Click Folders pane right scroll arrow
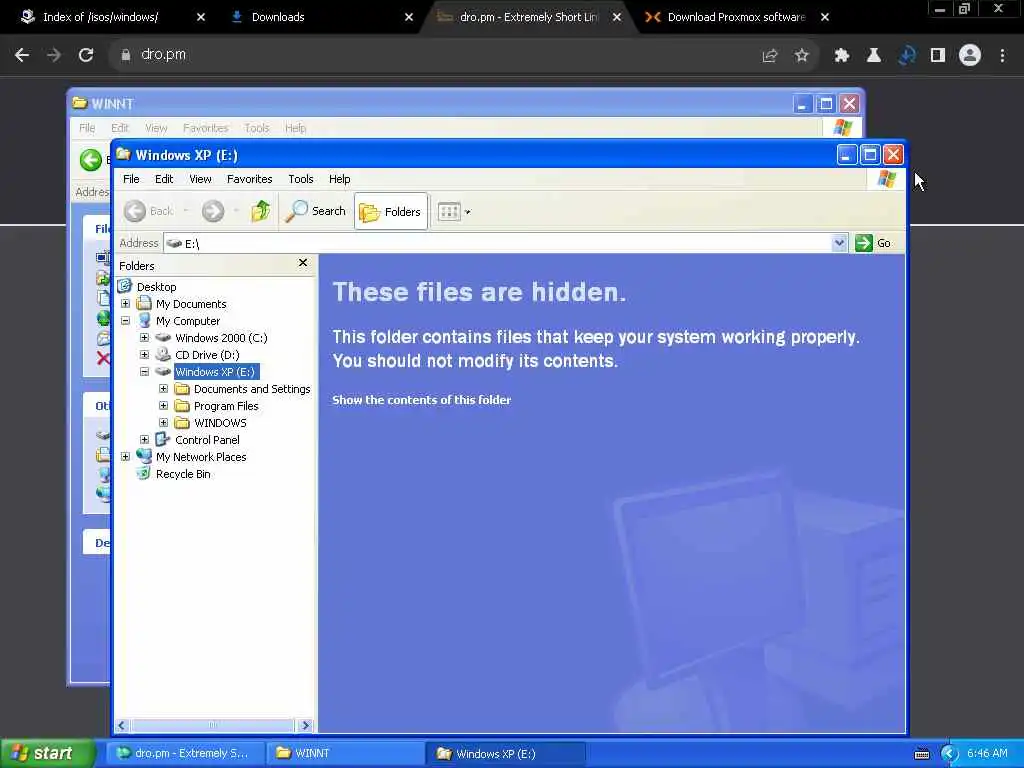Viewport: 1024px width, 768px height. point(305,726)
